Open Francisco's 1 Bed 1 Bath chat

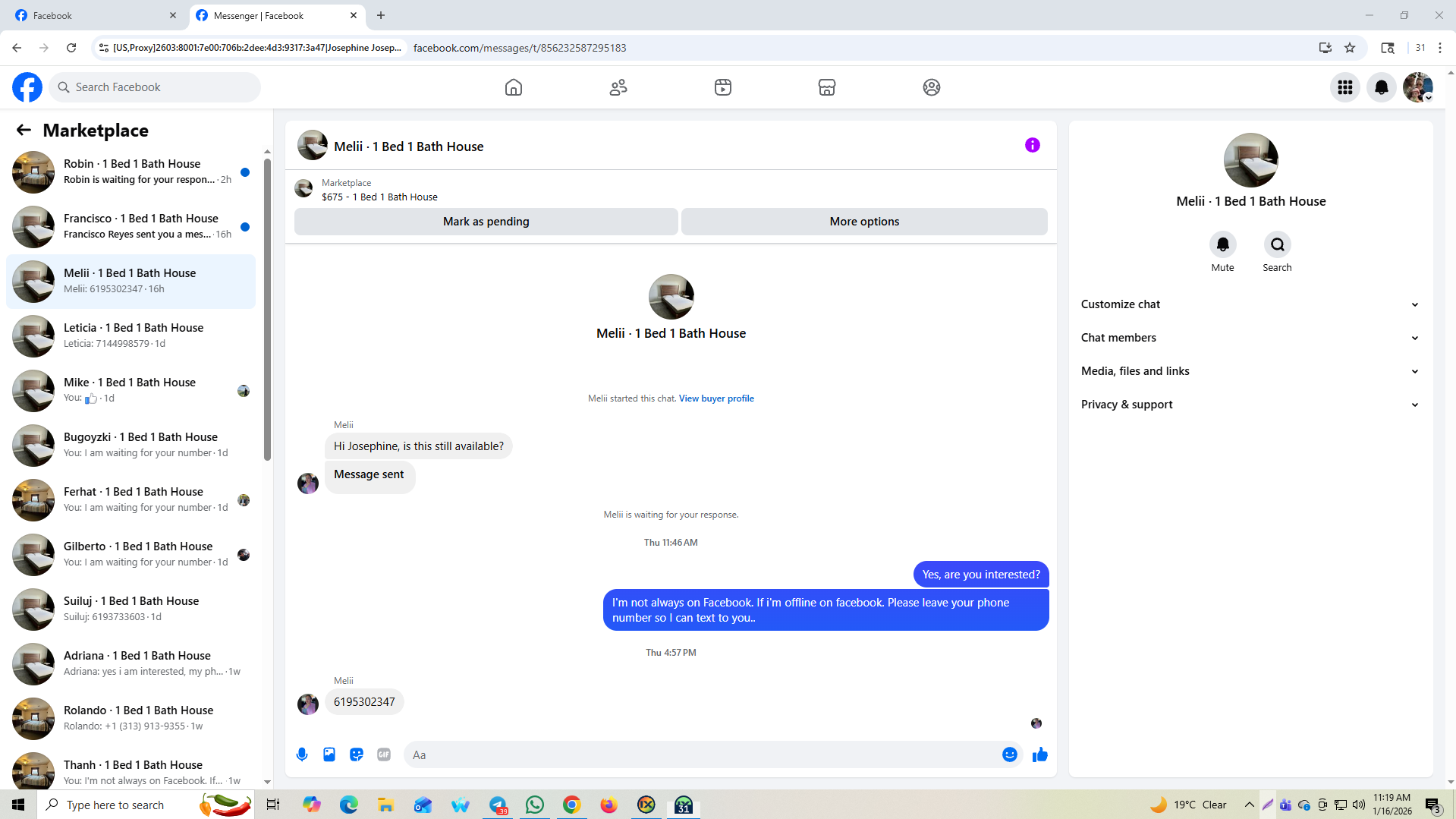[131, 227]
